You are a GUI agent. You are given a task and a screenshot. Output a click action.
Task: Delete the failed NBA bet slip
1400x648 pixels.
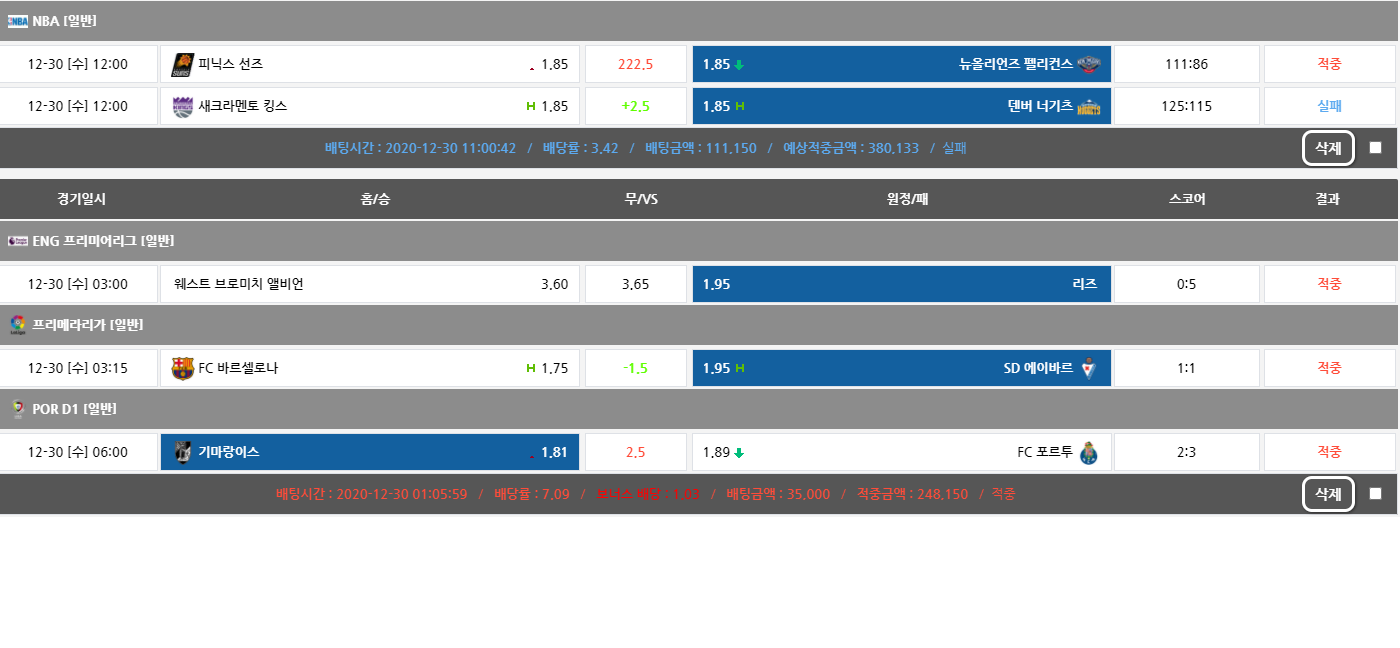coord(1328,148)
